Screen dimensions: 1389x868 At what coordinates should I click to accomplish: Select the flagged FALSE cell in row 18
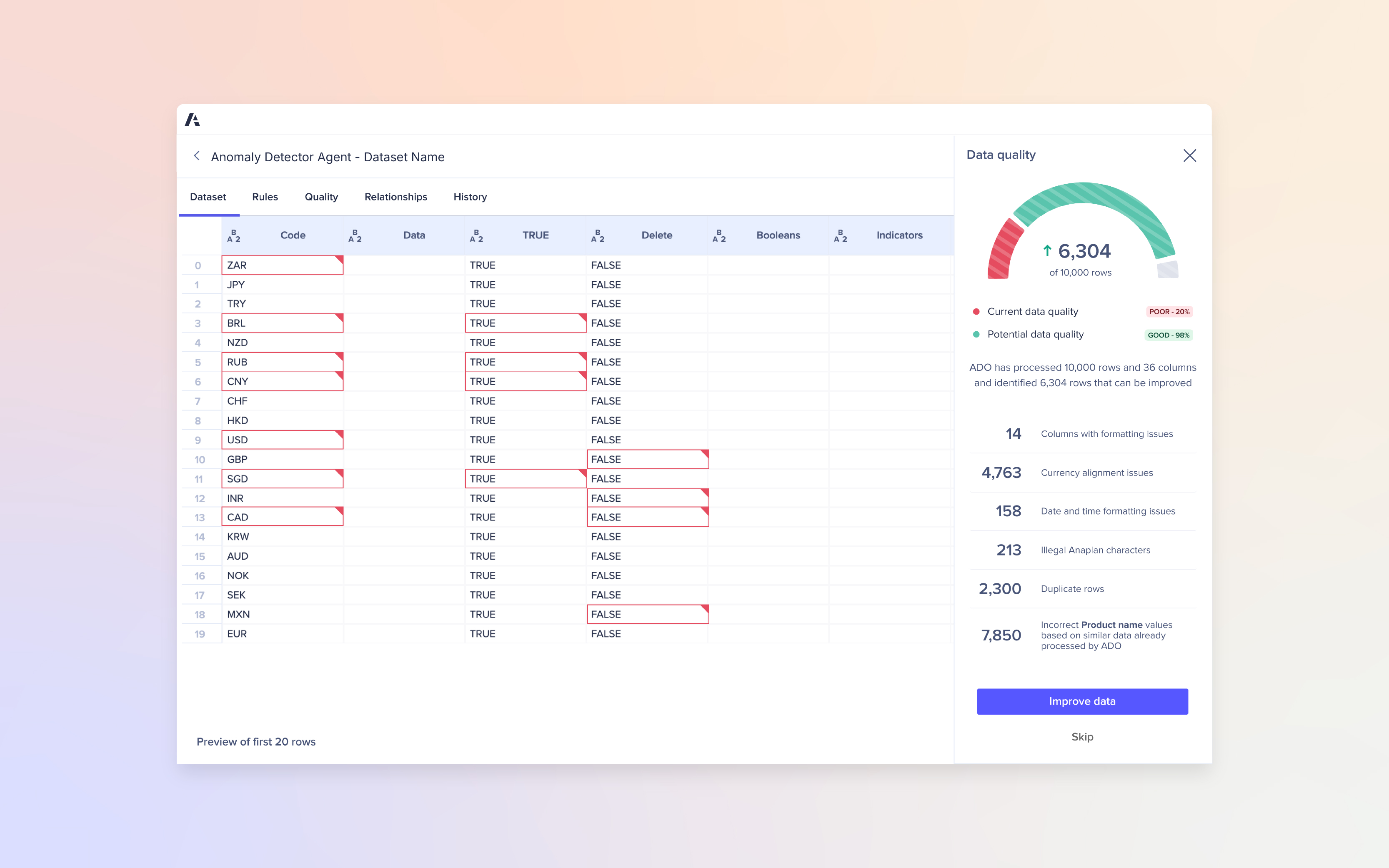[x=648, y=614]
